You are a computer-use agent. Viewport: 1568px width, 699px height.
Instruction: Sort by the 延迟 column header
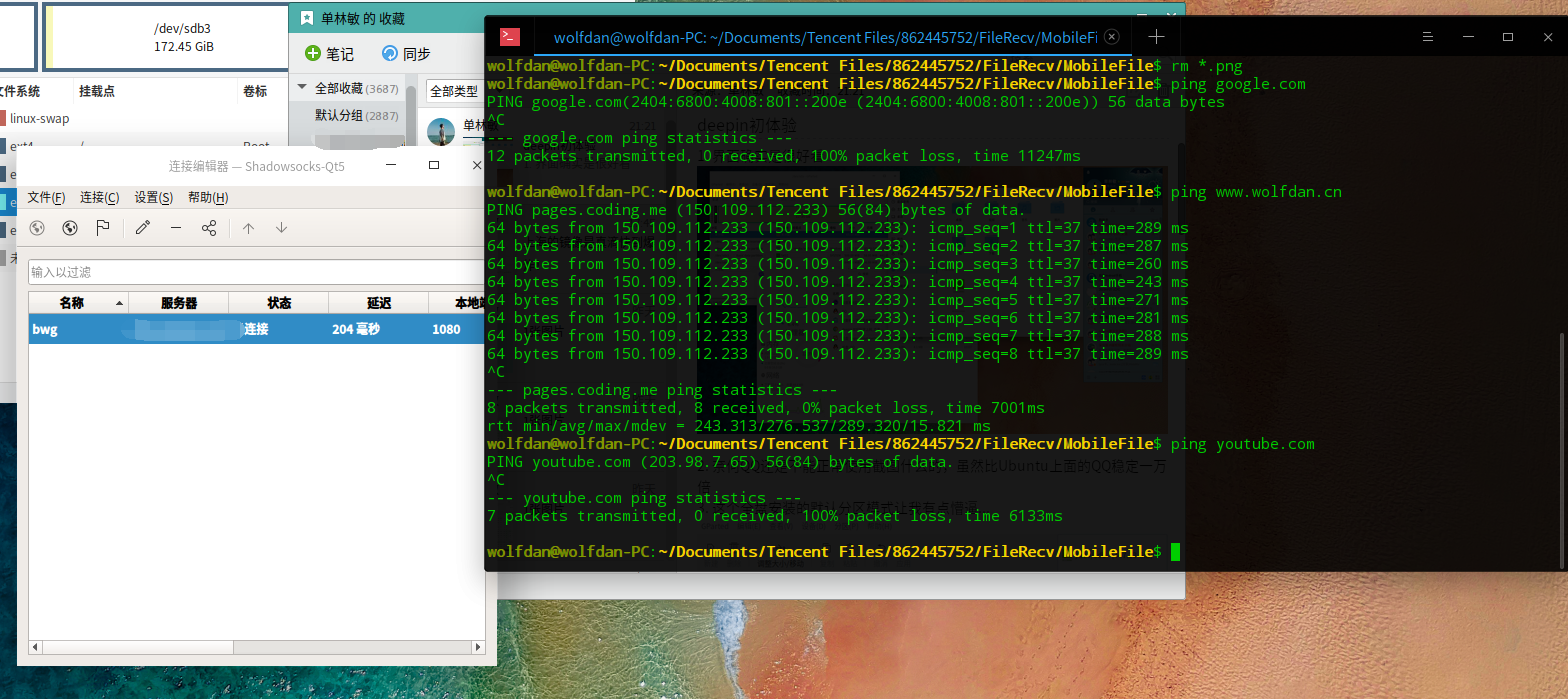click(x=379, y=303)
